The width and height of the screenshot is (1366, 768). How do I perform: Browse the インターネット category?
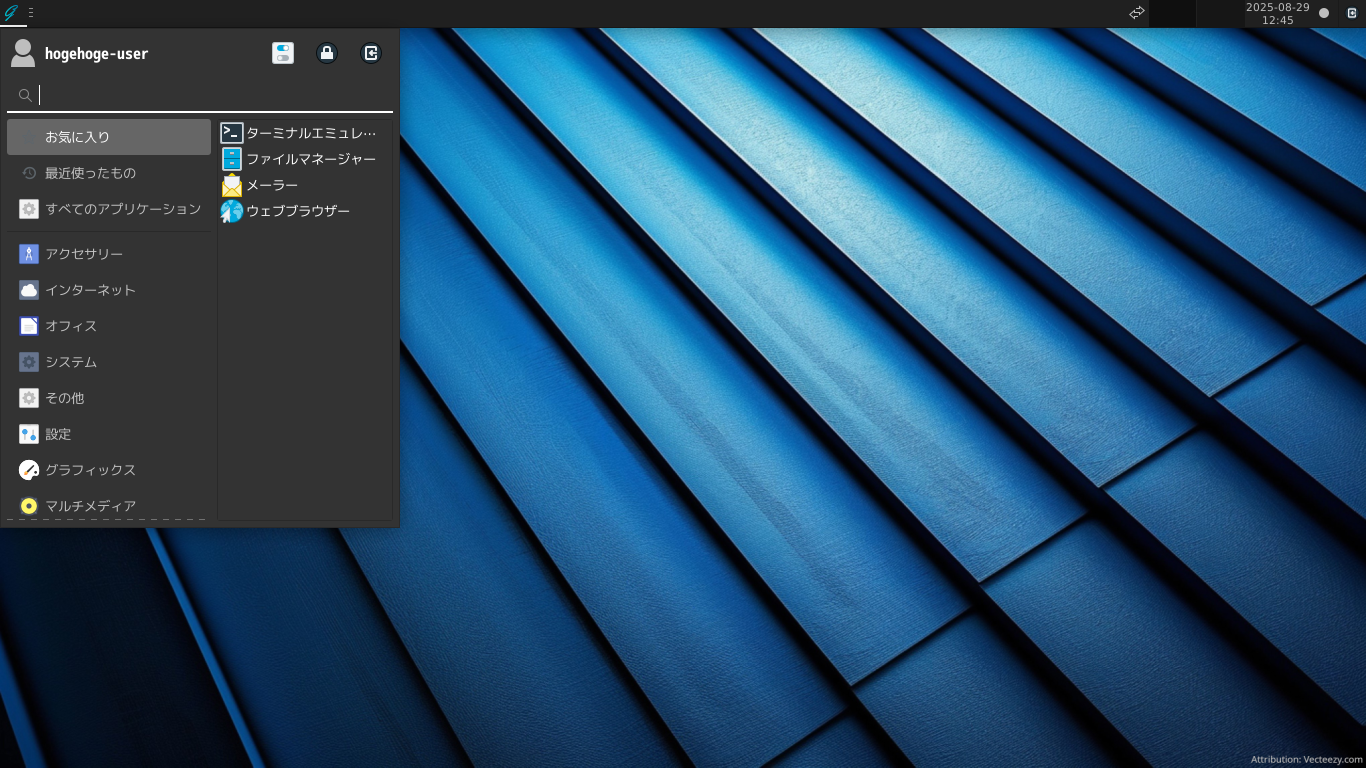pyautogui.click(x=90, y=290)
